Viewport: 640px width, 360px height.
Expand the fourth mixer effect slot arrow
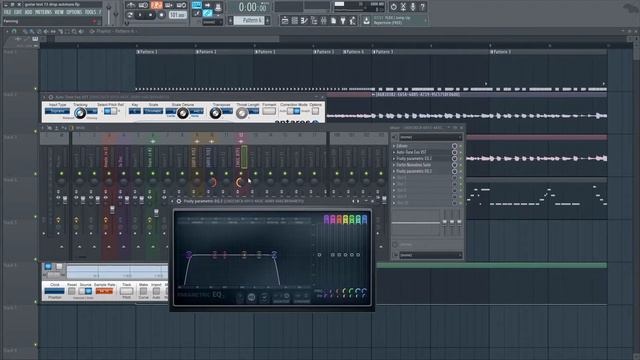[394, 165]
